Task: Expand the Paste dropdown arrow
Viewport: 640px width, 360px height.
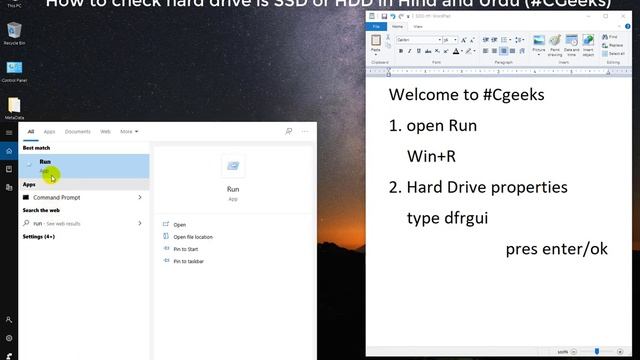Action: pyautogui.click(x=376, y=54)
